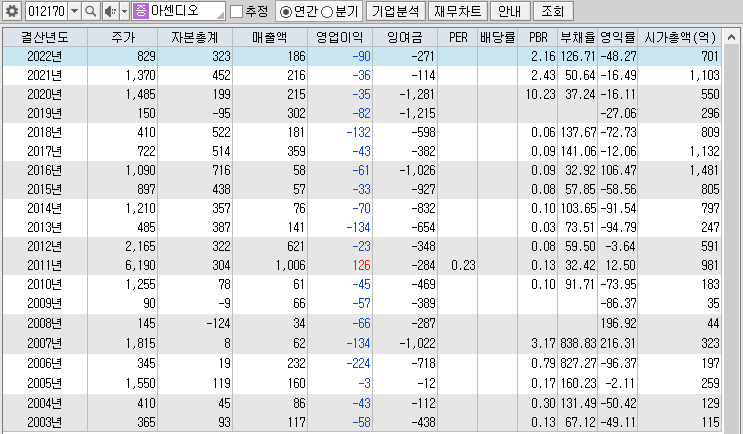Click the 216.31 margin cell
Image resolution: width=743 pixels, height=434 pixels.
click(x=618, y=343)
